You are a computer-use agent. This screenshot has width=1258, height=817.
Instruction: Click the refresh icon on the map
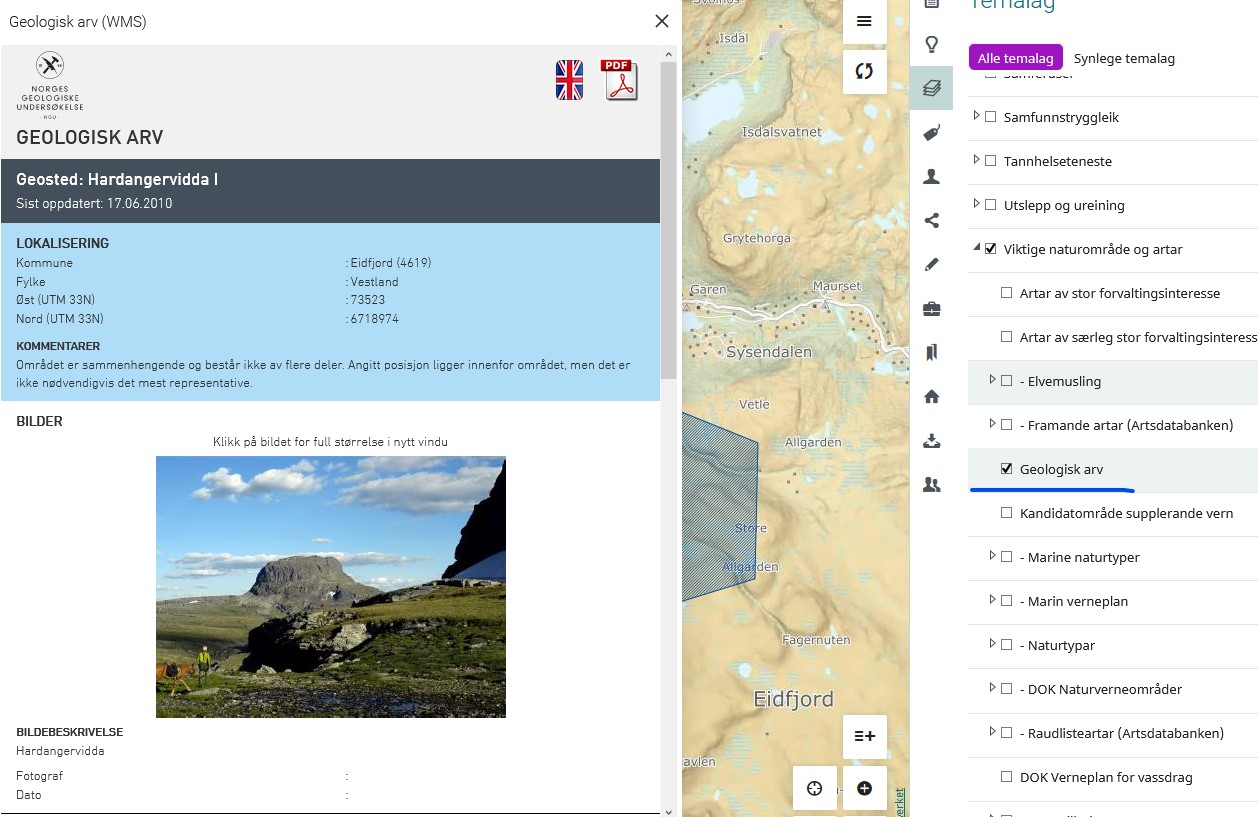click(864, 71)
